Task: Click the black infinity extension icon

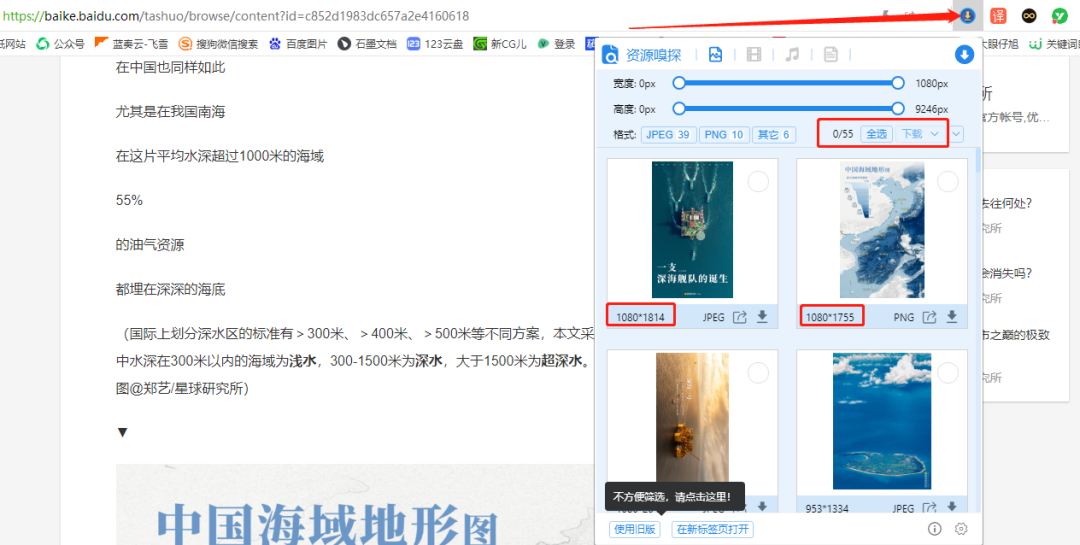Action: tap(1029, 16)
